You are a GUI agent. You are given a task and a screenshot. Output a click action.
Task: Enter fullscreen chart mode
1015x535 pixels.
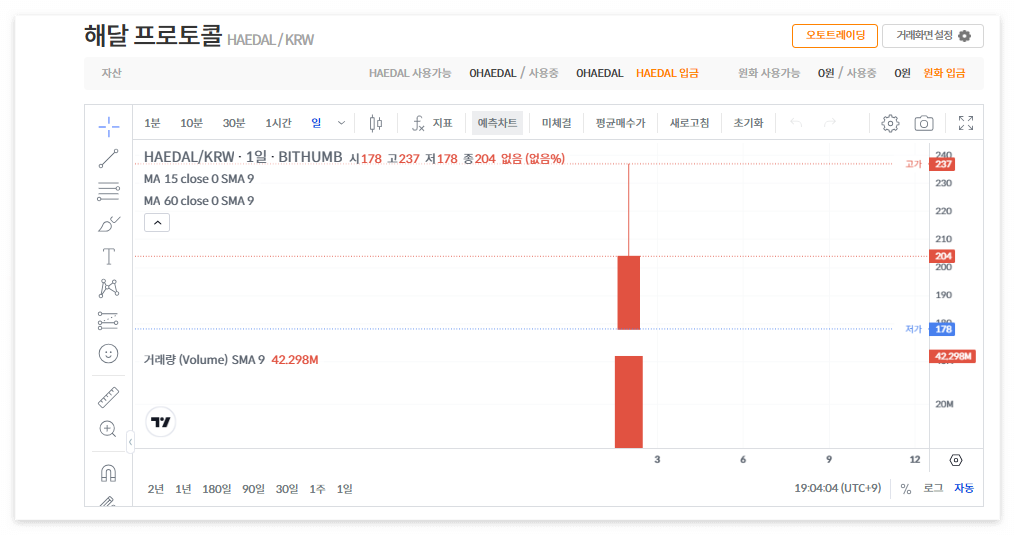pyautogui.click(x=966, y=123)
